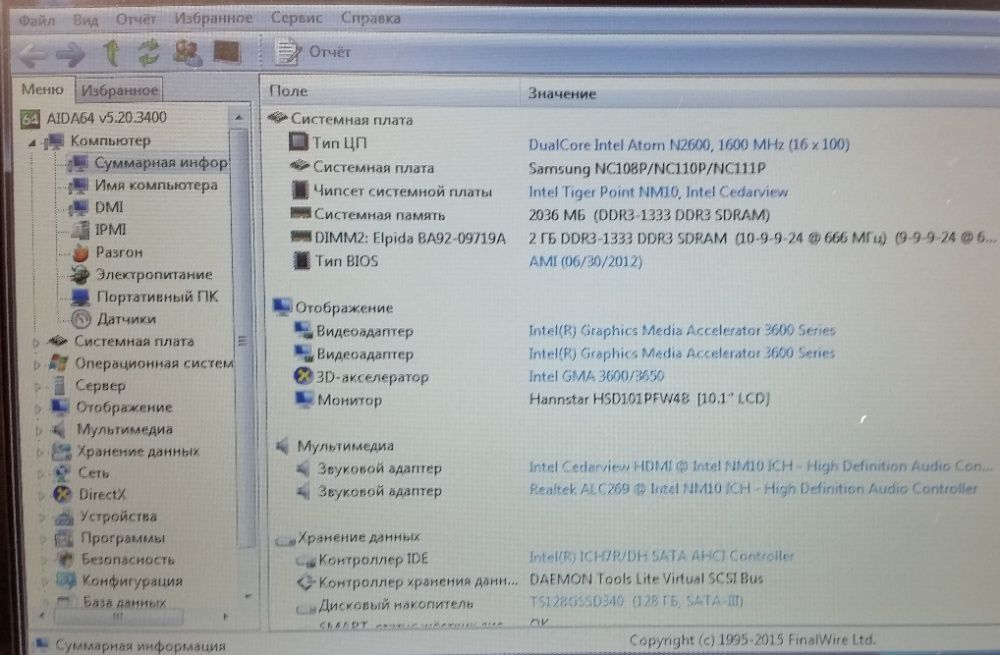Click the 3D-акселератор icon
The width and height of the screenshot is (1000, 655).
coord(303,376)
